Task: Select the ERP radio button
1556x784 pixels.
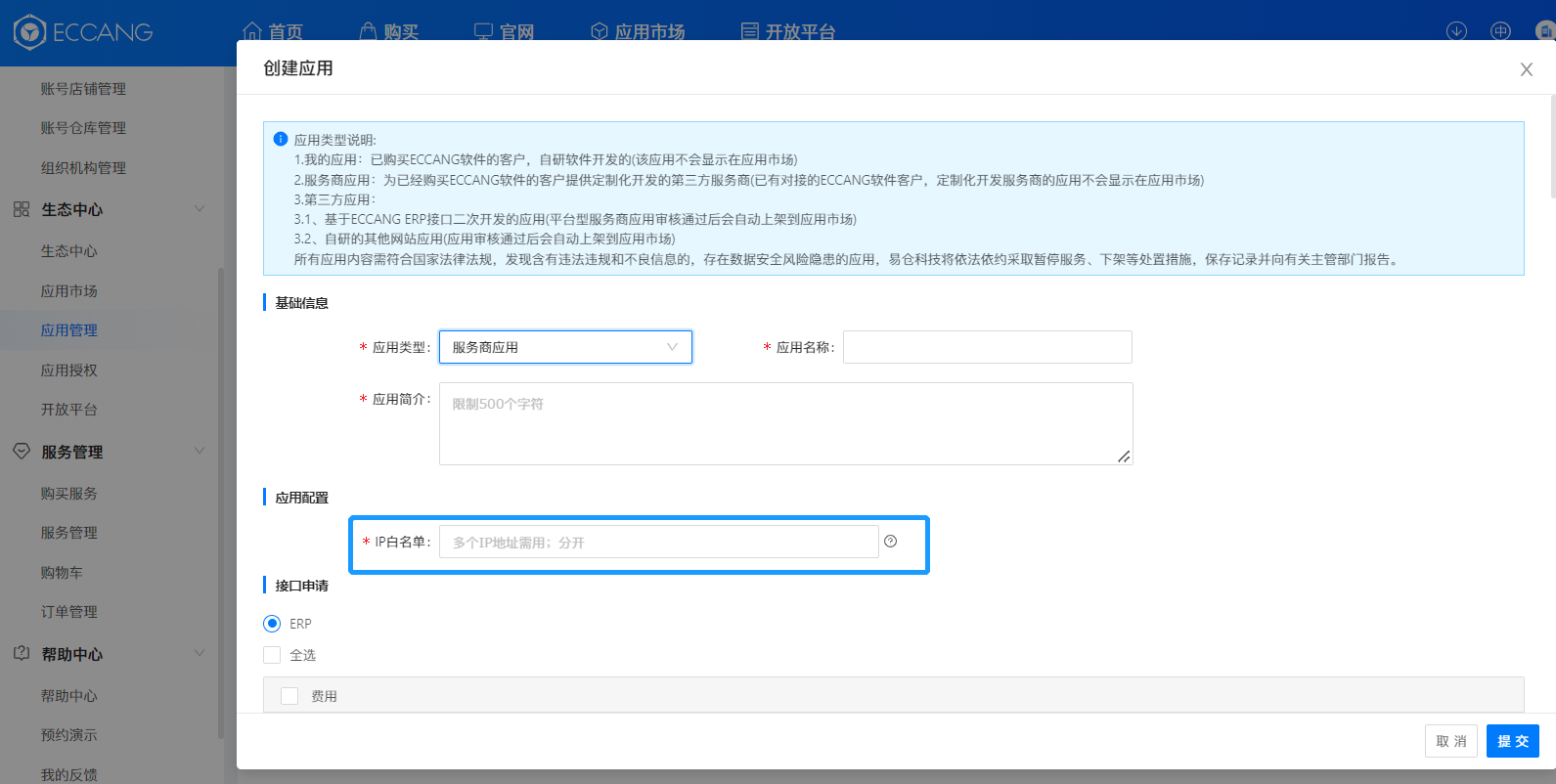Action: [x=272, y=624]
